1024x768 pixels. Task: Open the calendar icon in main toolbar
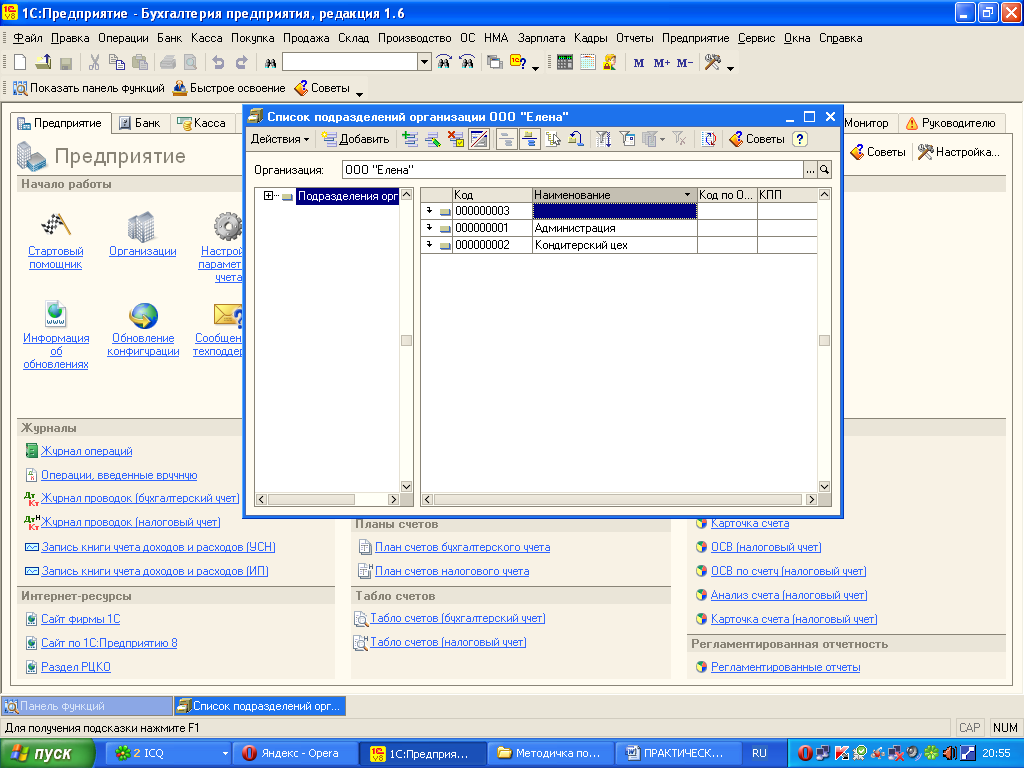(x=588, y=63)
